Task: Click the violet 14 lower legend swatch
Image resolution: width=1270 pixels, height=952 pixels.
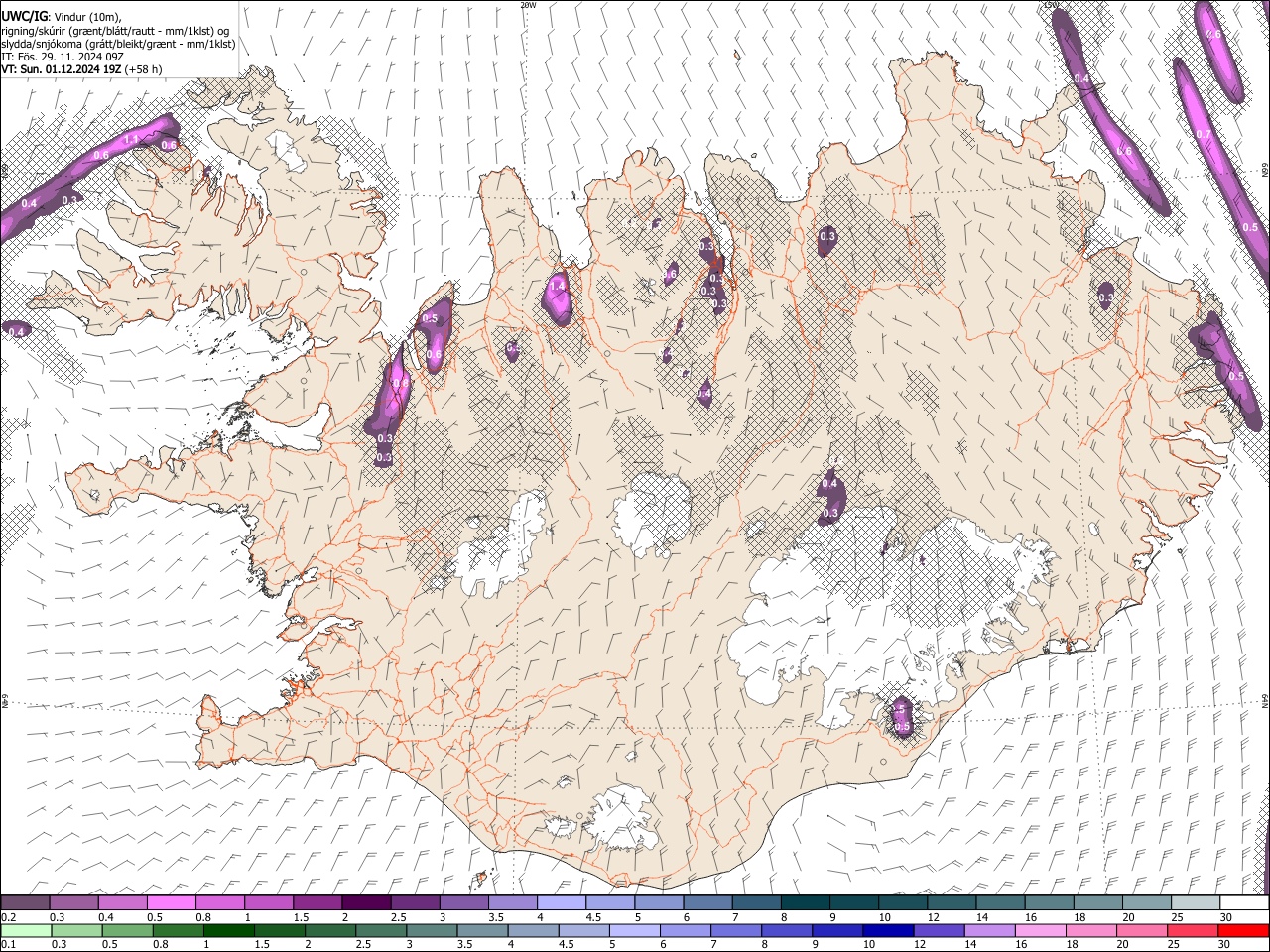Action: [x=990, y=931]
